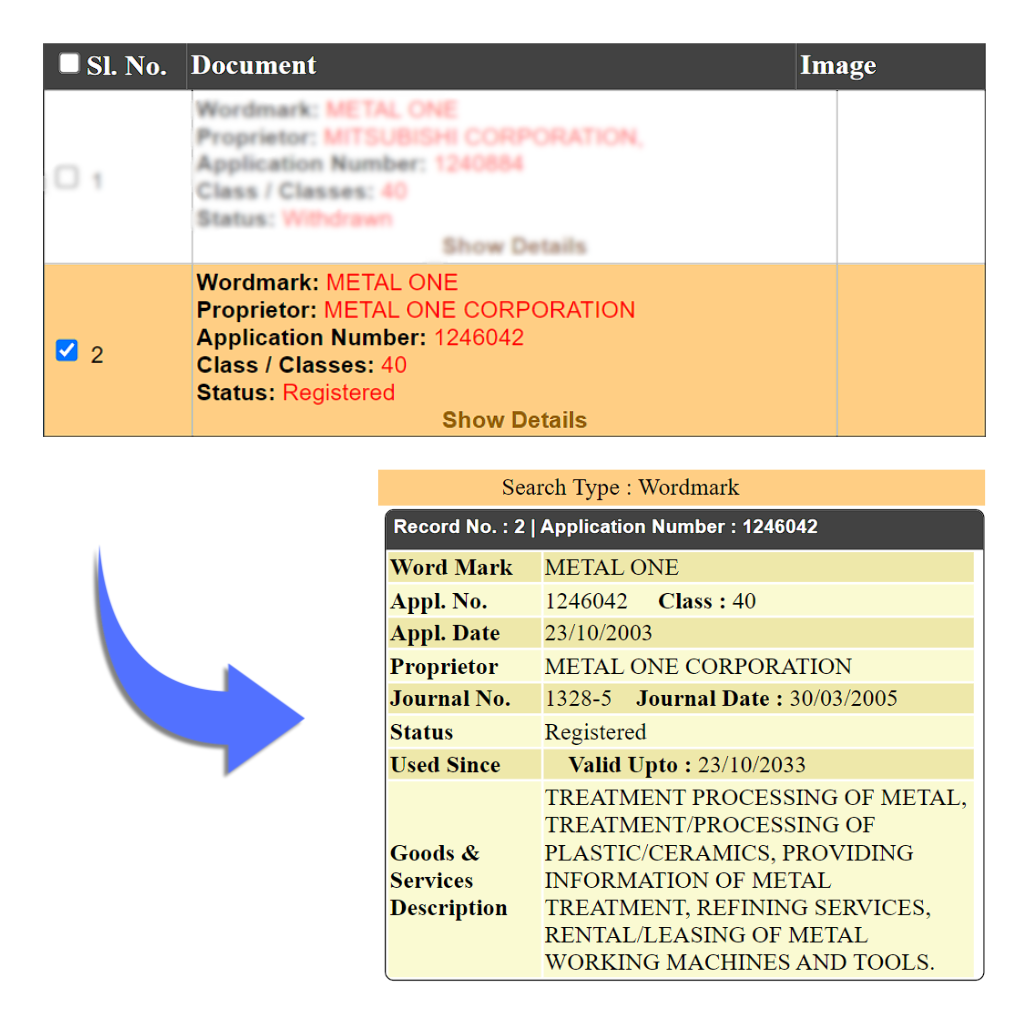Click the empty Image cell of row 2
This screenshot has height=1024, width=1024.
click(x=910, y=350)
